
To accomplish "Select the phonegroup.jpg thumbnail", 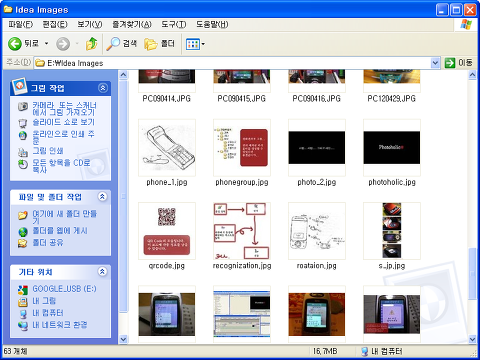I will point(242,148).
